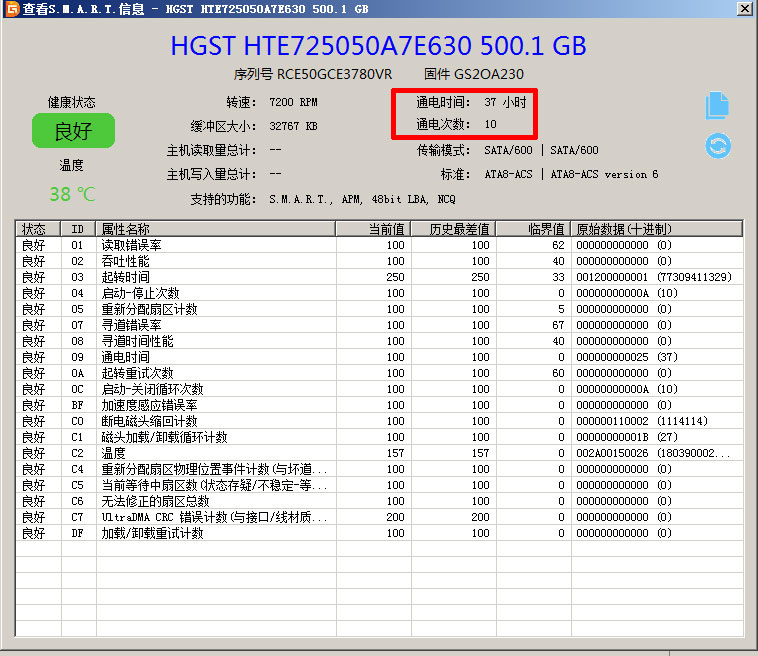Click threshold value 62 in 读取错误率 row

pyautogui.click(x=558, y=245)
